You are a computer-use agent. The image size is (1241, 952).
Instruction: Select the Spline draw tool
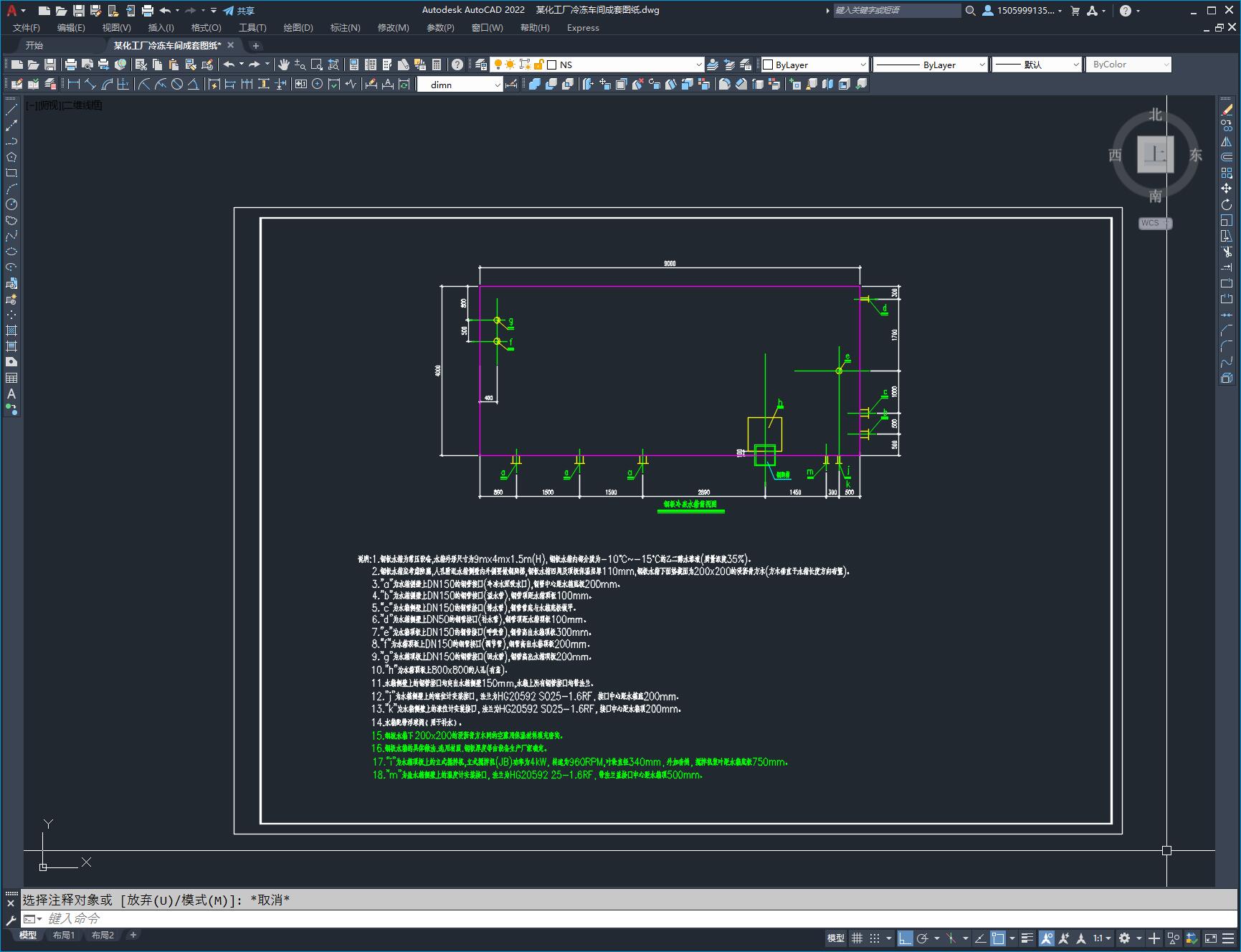11,236
